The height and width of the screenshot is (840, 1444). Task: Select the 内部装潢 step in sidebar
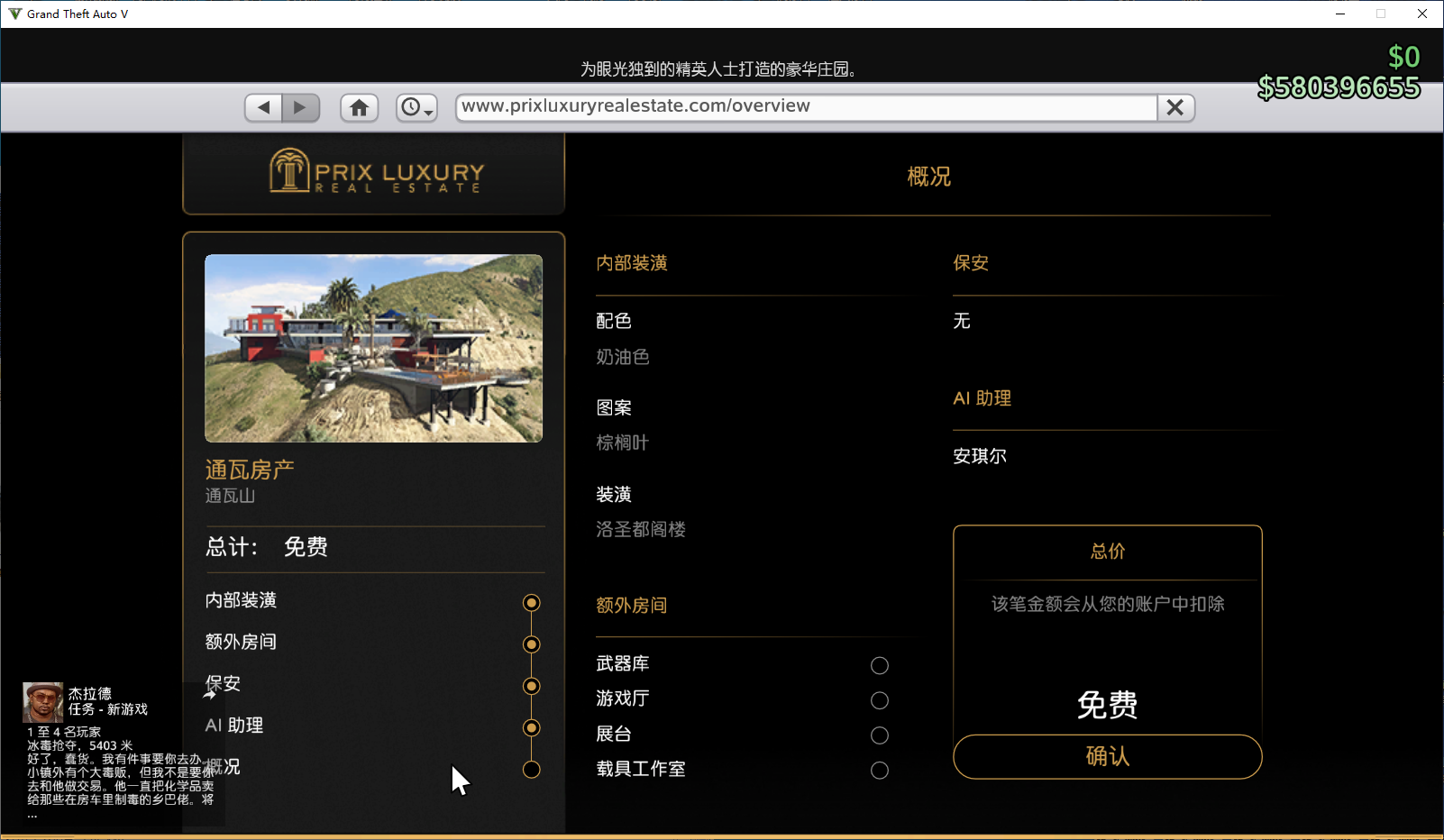241,600
